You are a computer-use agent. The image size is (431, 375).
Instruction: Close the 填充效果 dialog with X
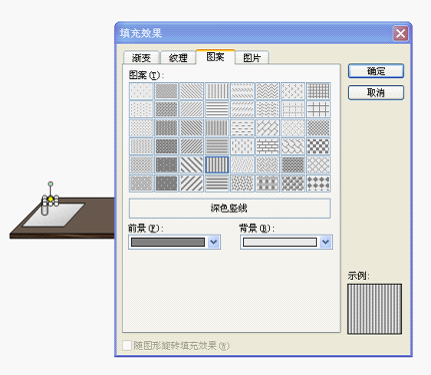400,33
